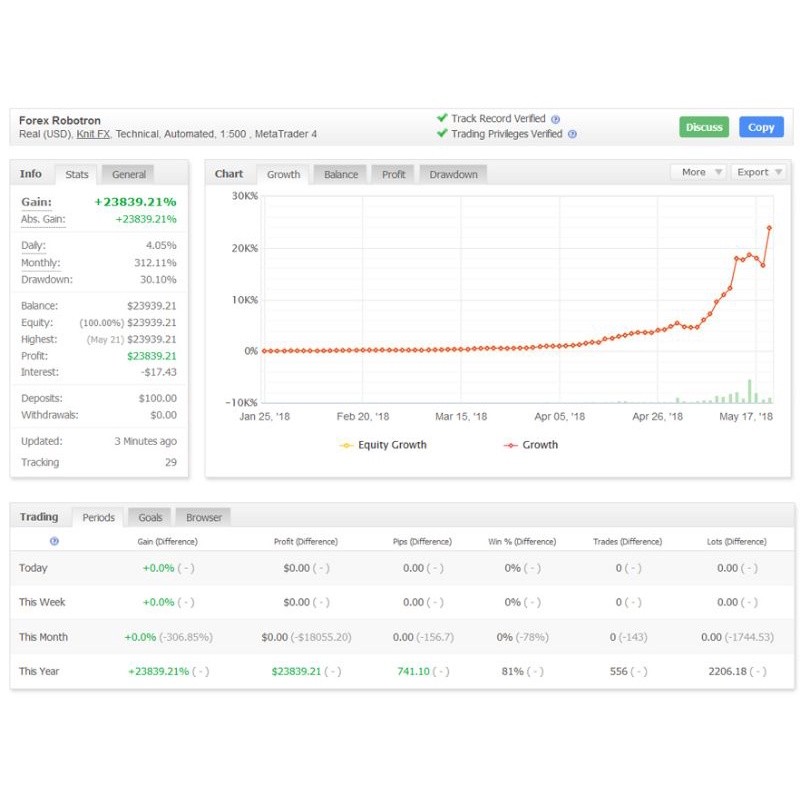The width and height of the screenshot is (800, 800).
Task: View the Drawdown chart tab
Action: pos(453,173)
